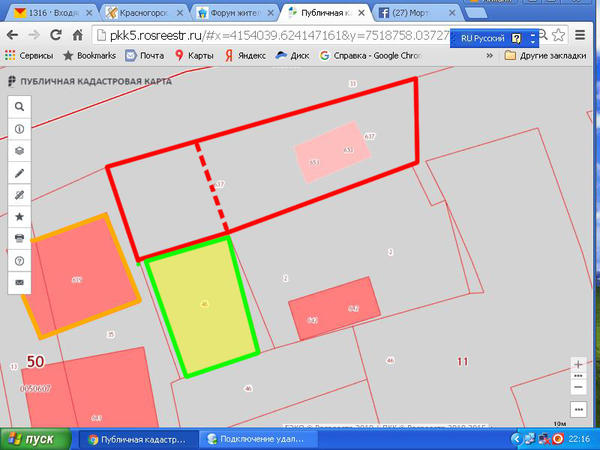This screenshot has height=450, width=600.
Task: Open the RU Русский language switcher
Action: pyautogui.click(x=490, y=37)
